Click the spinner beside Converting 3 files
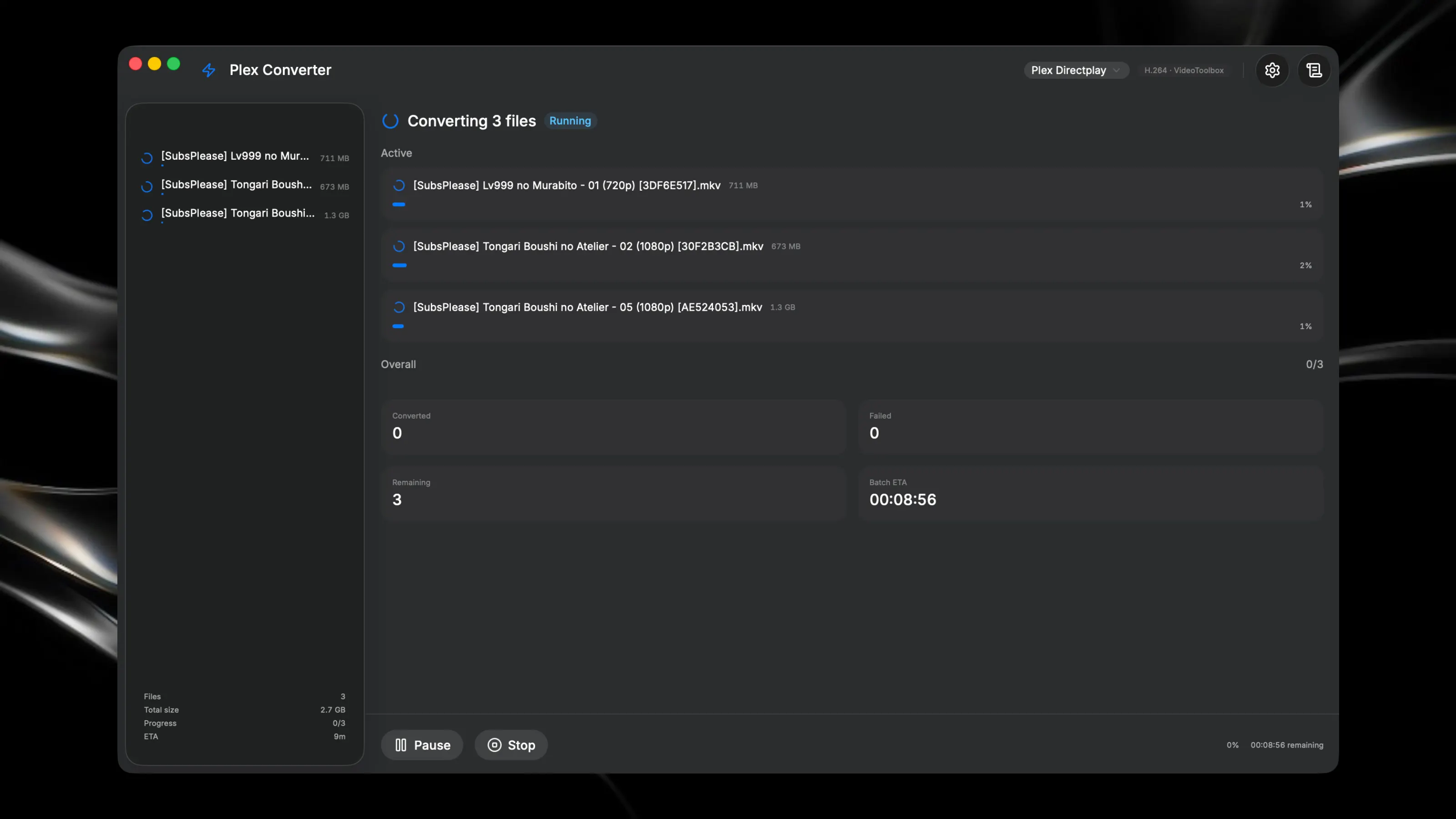 point(390,121)
